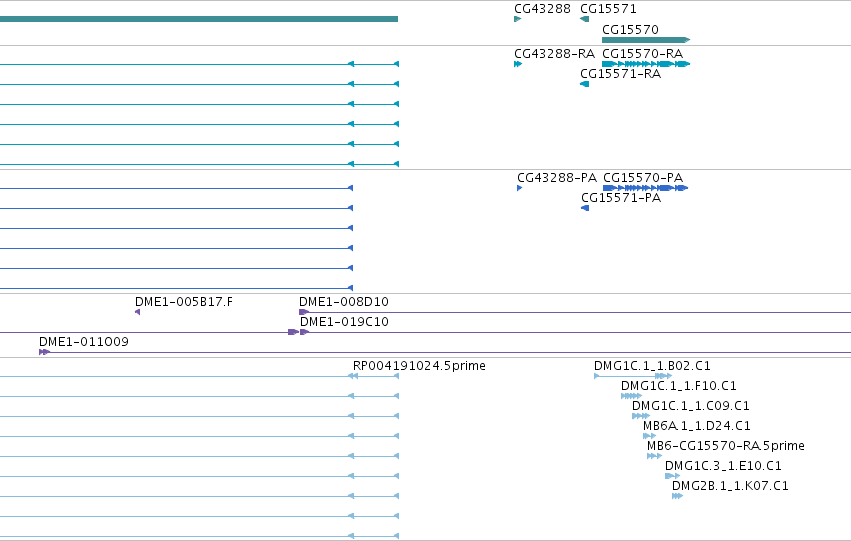Click the DMG1C.1_1.C09.C1 EST label

[690, 406]
